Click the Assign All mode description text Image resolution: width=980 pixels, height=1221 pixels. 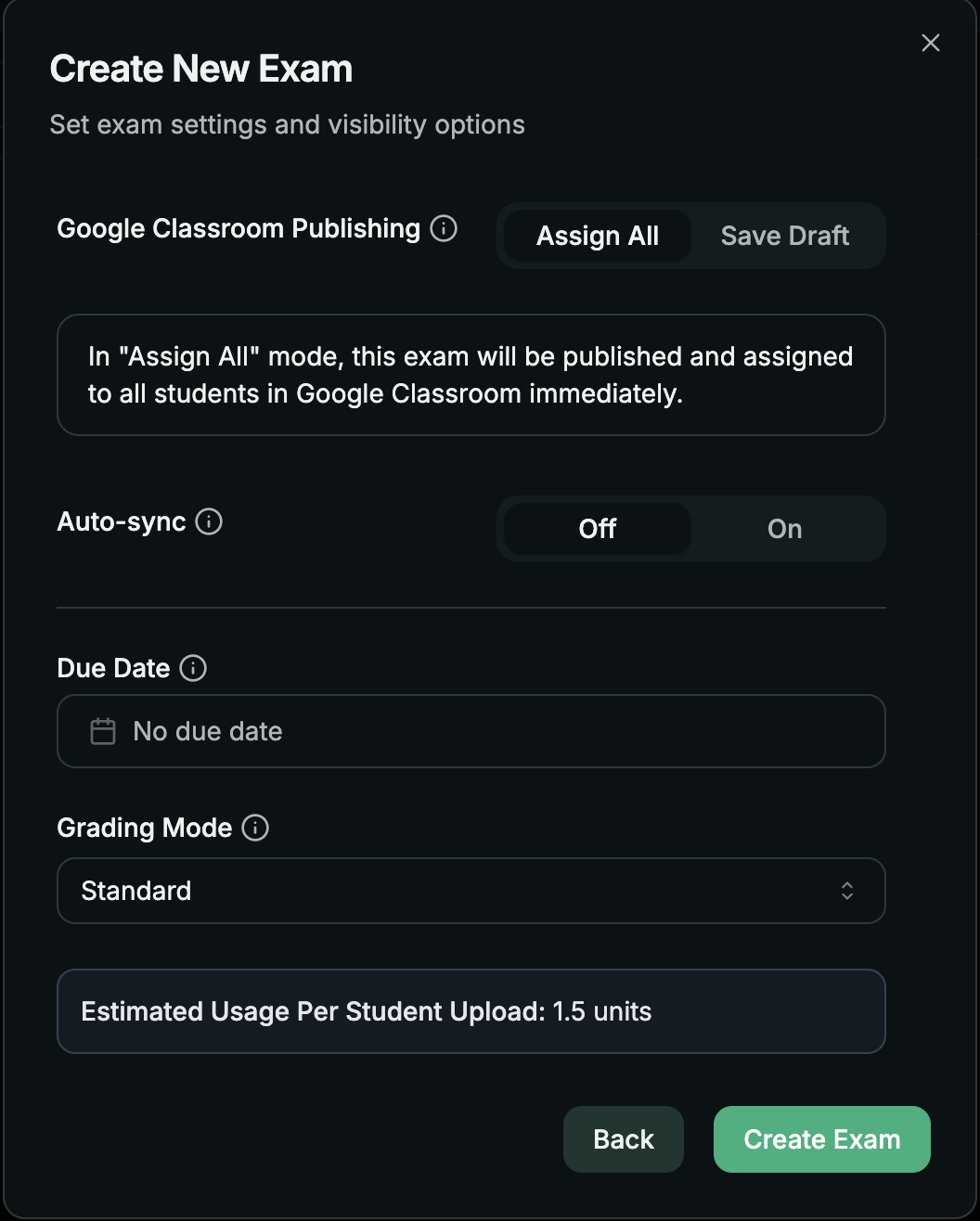click(x=471, y=375)
